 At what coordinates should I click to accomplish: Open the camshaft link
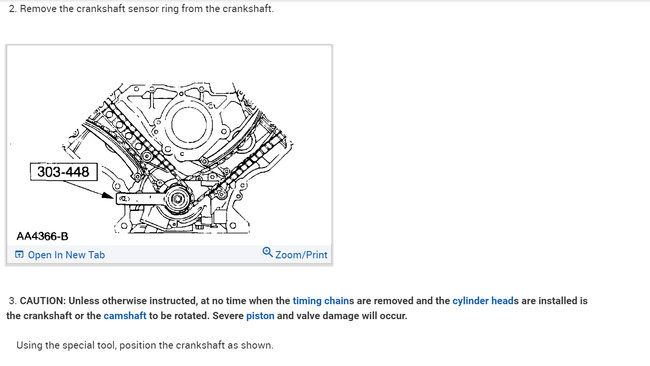[125, 316]
